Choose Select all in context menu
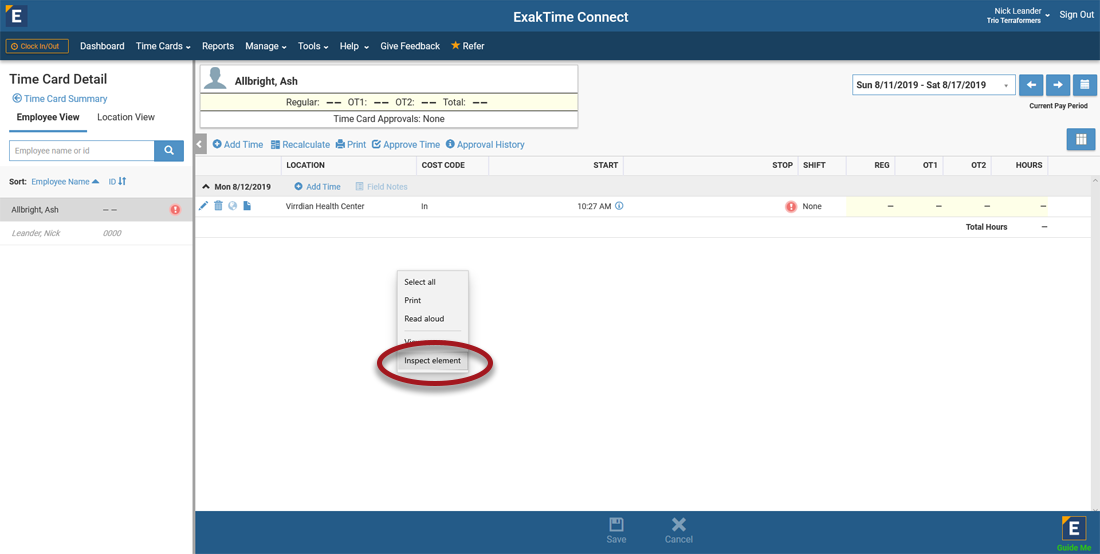Image resolution: width=1100 pixels, height=554 pixels. pos(432,282)
